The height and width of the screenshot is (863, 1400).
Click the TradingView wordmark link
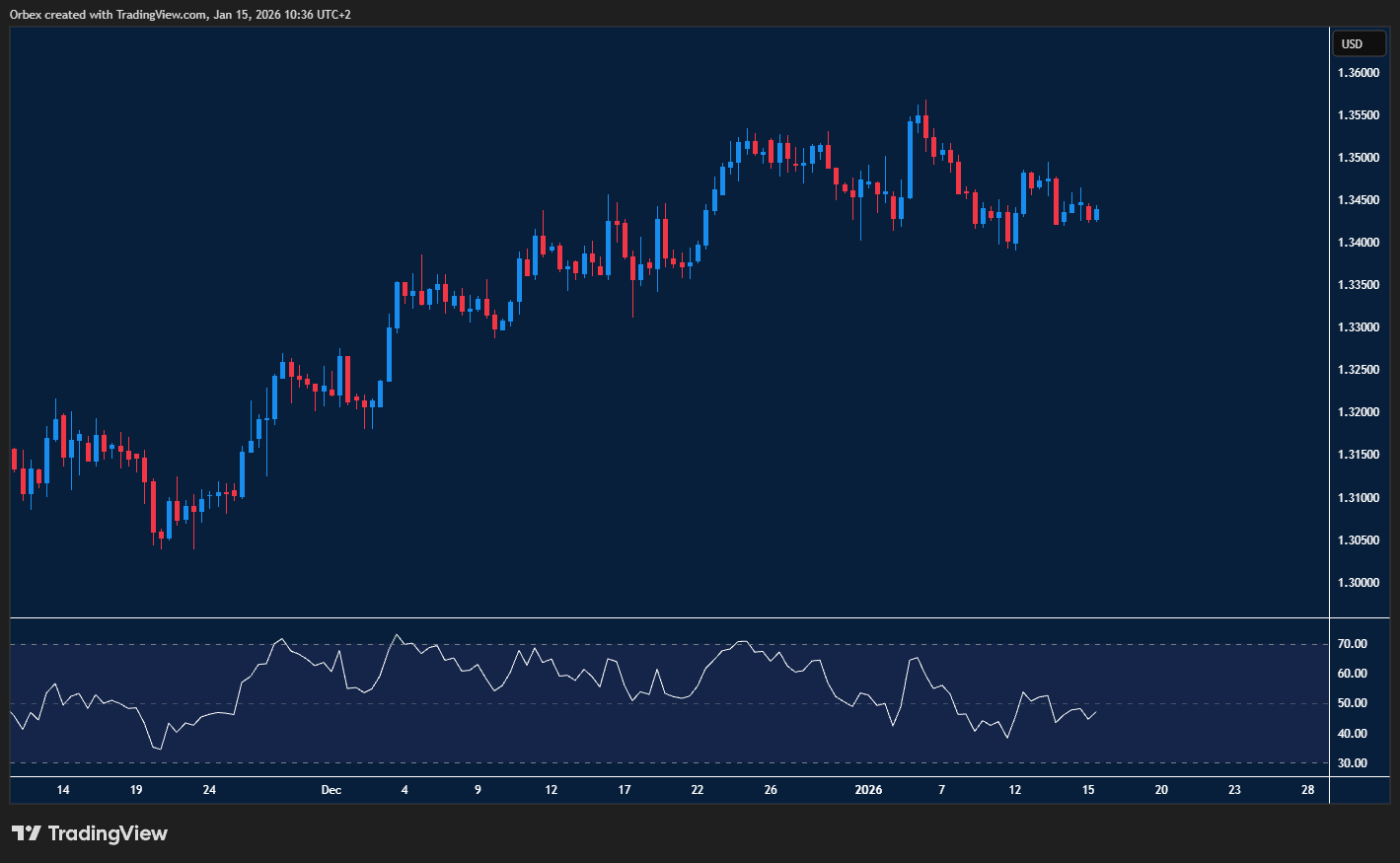[109, 833]
